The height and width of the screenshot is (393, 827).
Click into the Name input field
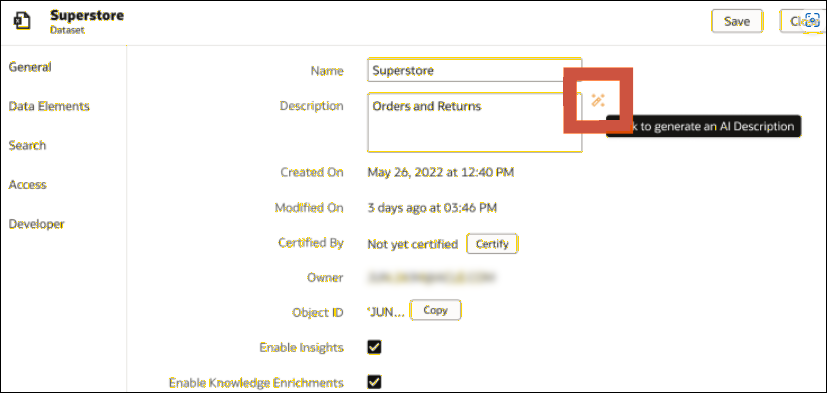pyautogui.click(x=475, y=70)
